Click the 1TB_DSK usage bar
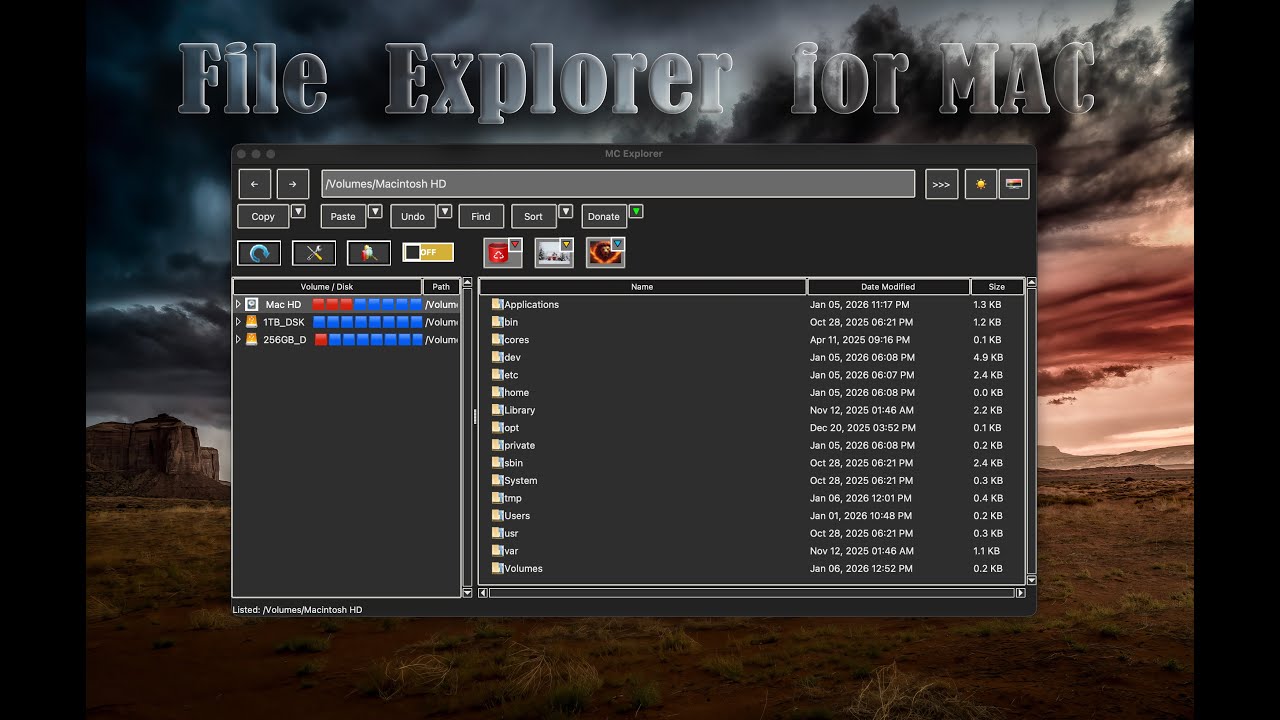 (367, 322)
